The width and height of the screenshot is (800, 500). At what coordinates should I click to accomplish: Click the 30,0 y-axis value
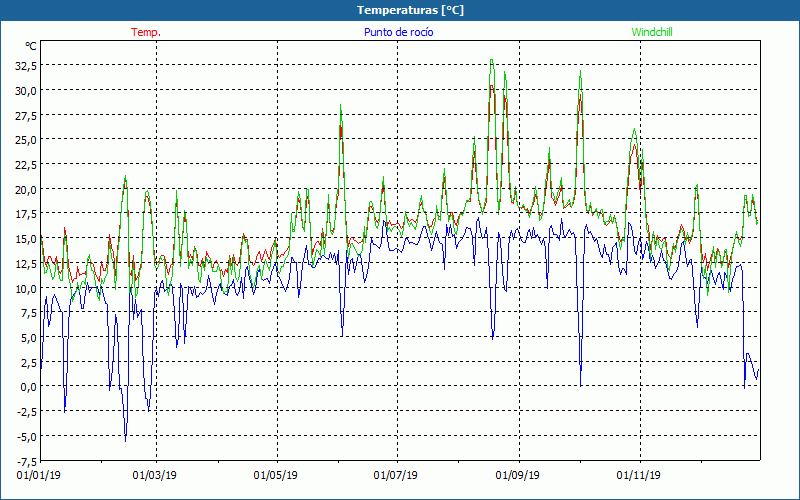[26, 90]
